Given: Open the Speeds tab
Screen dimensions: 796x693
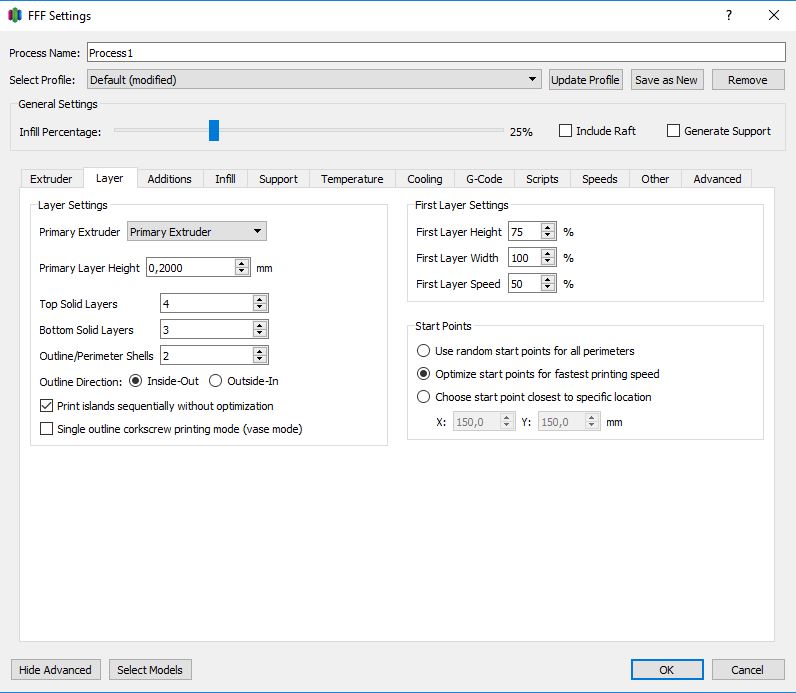Looking at the screenshot, I should (600, 179).
